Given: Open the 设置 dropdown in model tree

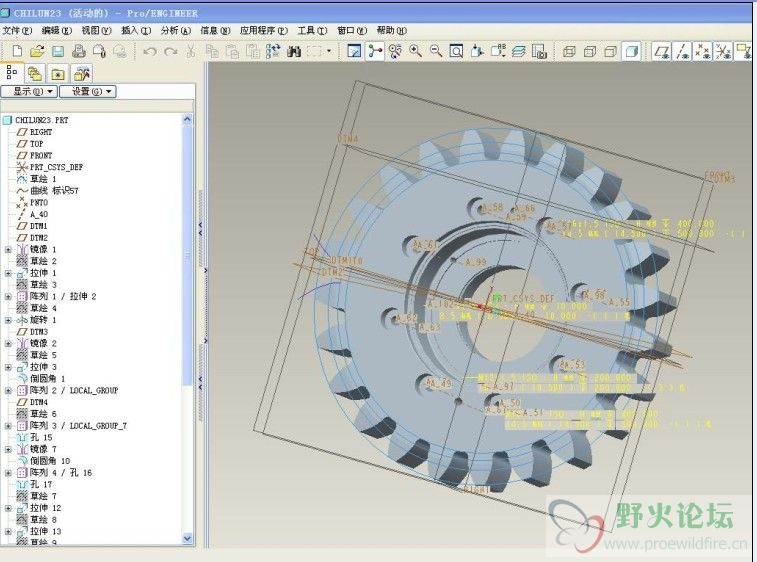Looking at the screenshot, I should pyautogui.click(x=88, y=91).
